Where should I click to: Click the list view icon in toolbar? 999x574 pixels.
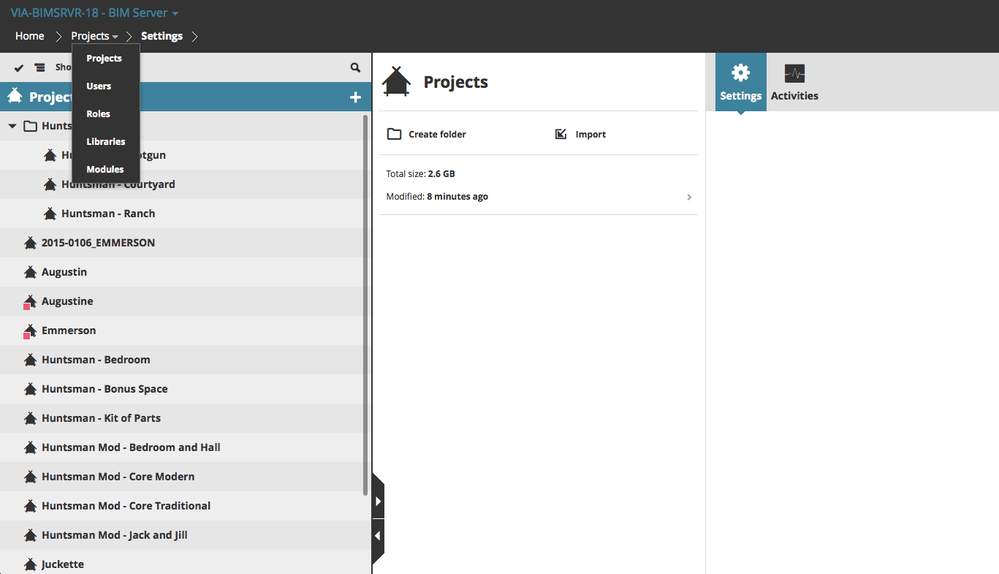[x=40, y=68]
